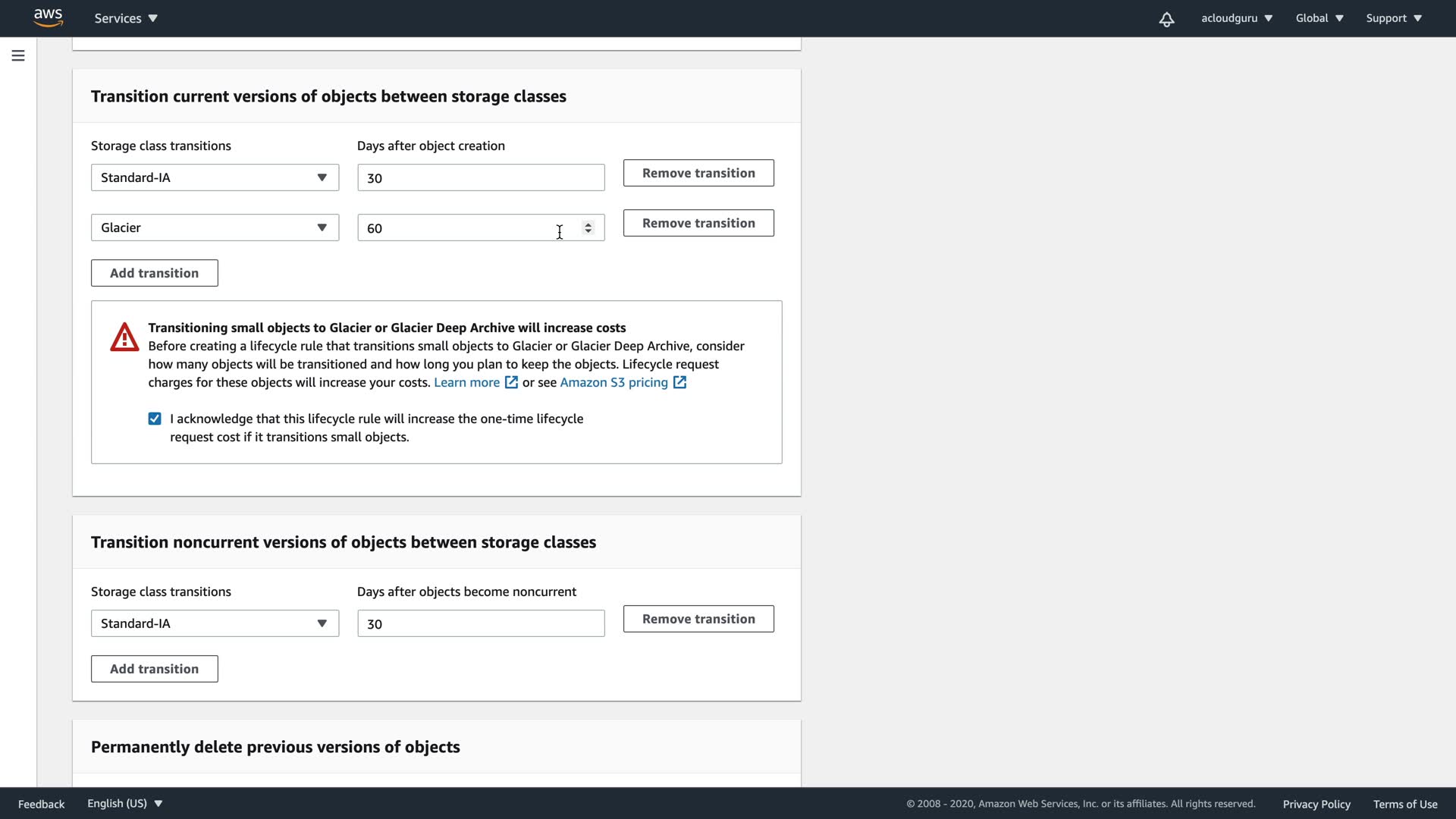
Task: Open the Glacier storage class dropdown
Action: (215, 227)
